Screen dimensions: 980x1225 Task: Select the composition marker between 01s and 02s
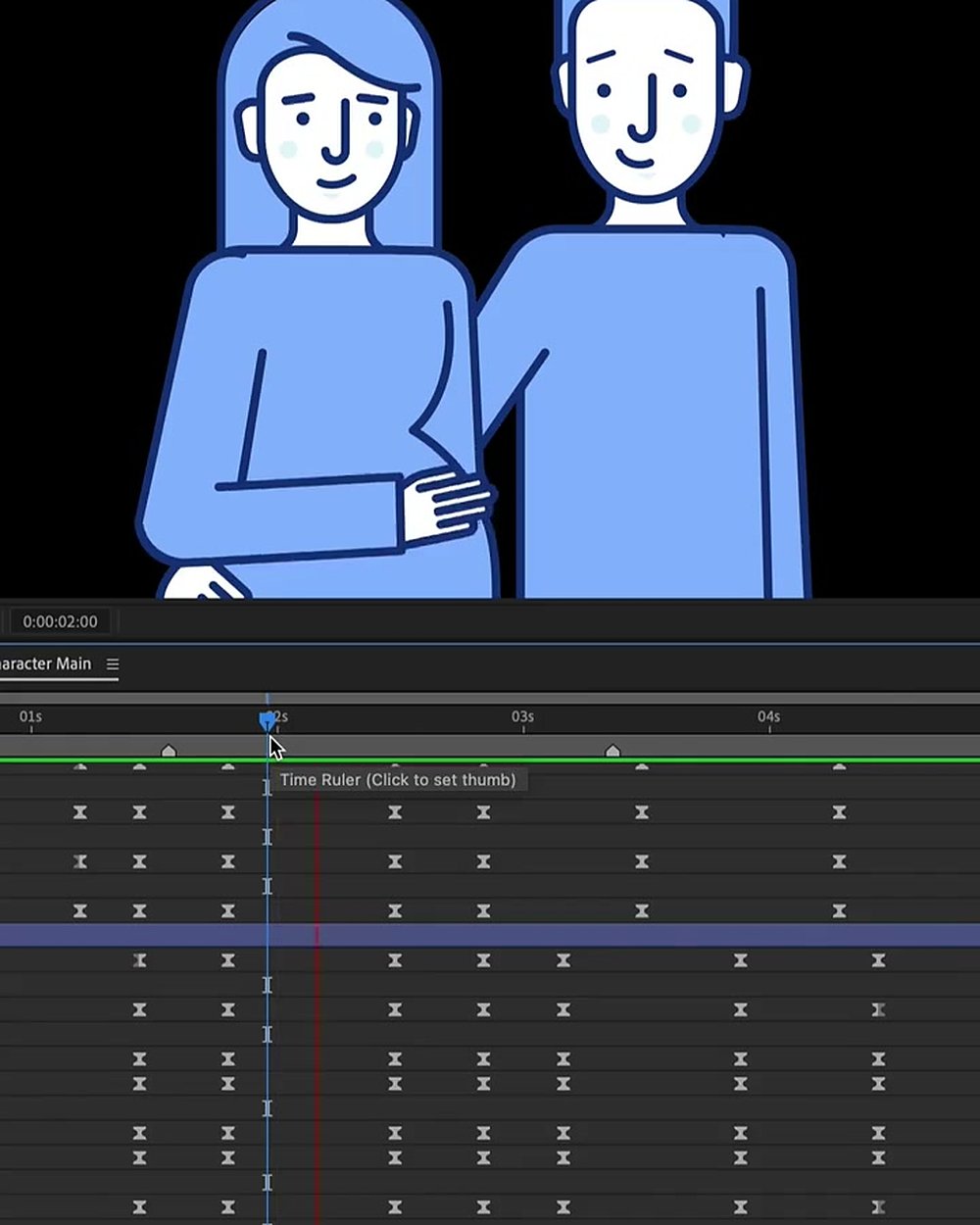(169, 751)
